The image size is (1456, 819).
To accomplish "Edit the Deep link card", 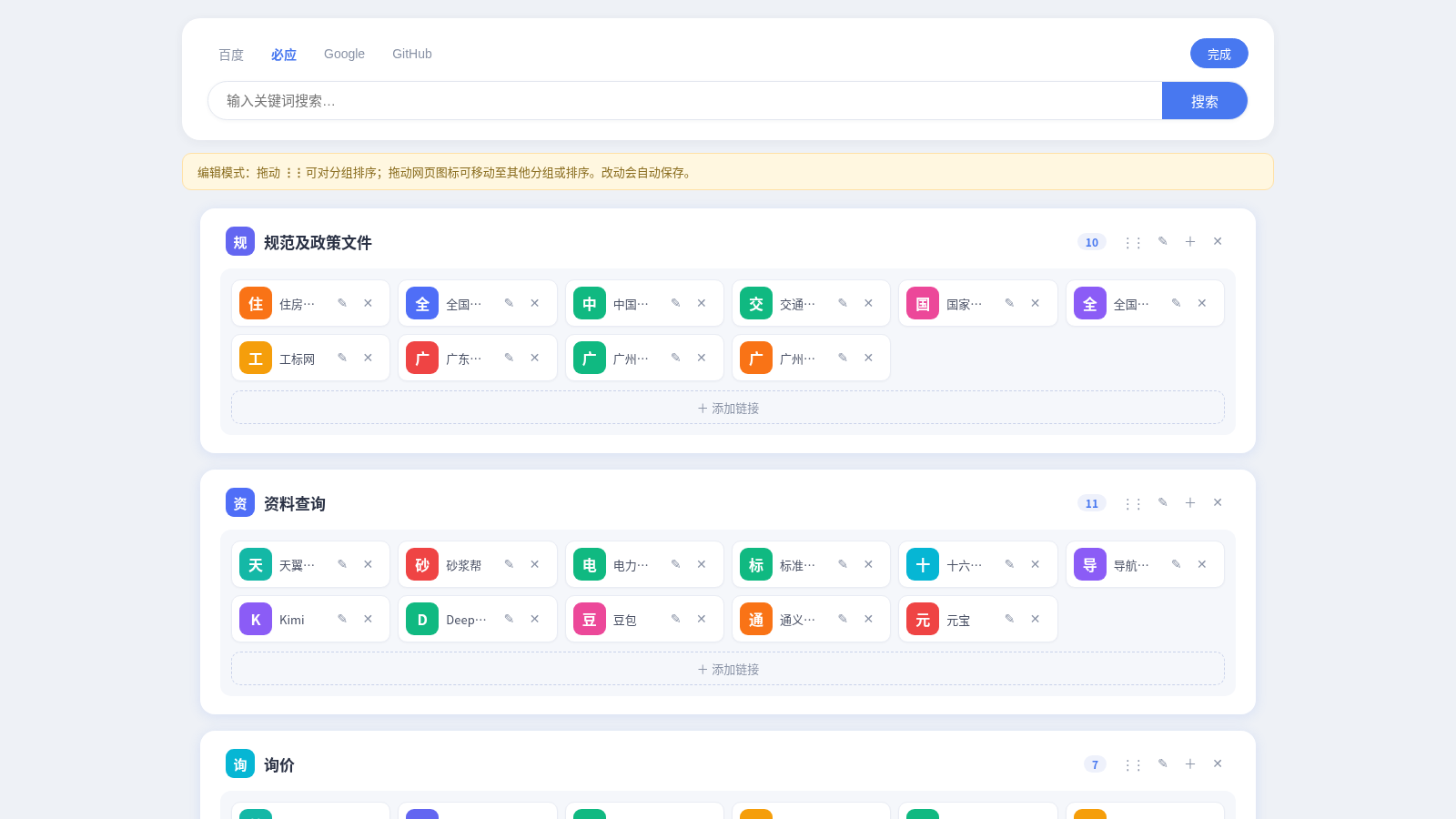I will click(509, 619).
